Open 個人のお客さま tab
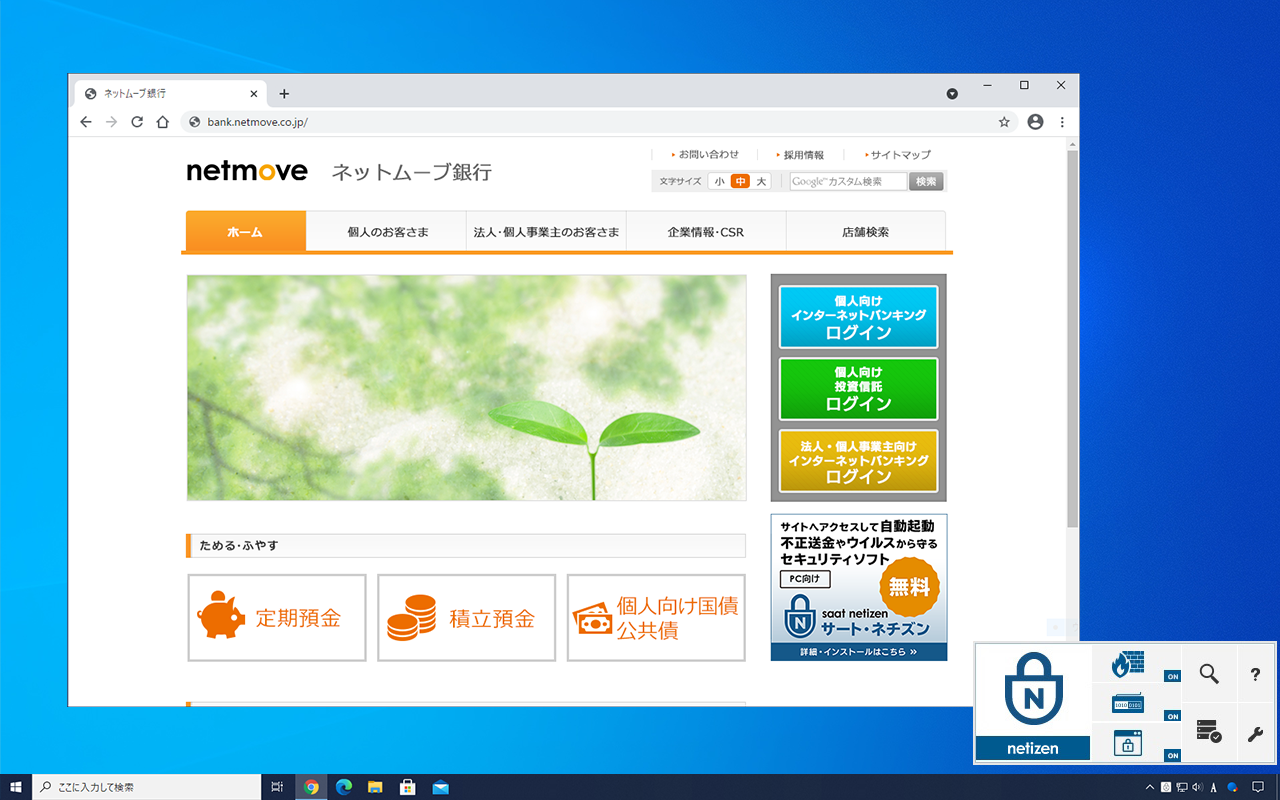The image size is (1280, 800). click(x=388, y=232)
